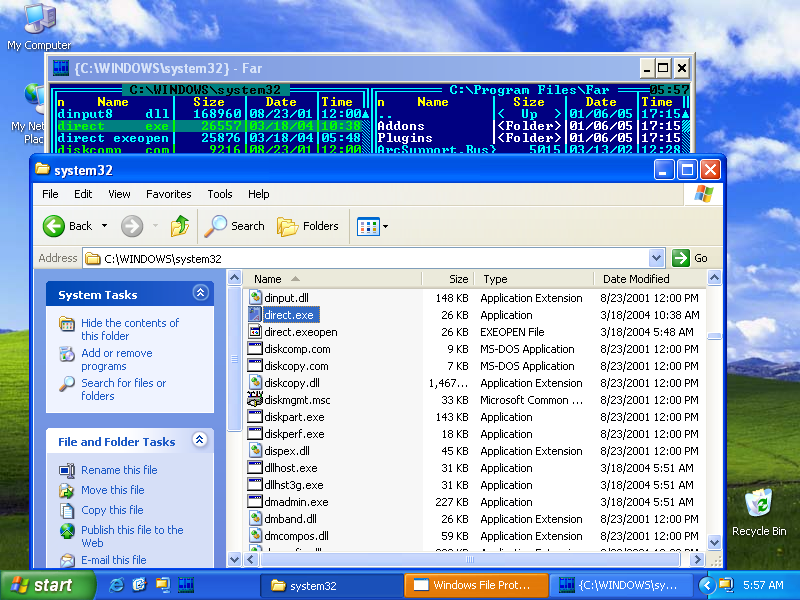The image size is (800, 600).
Task: Open the File menu
Action: 50,194
